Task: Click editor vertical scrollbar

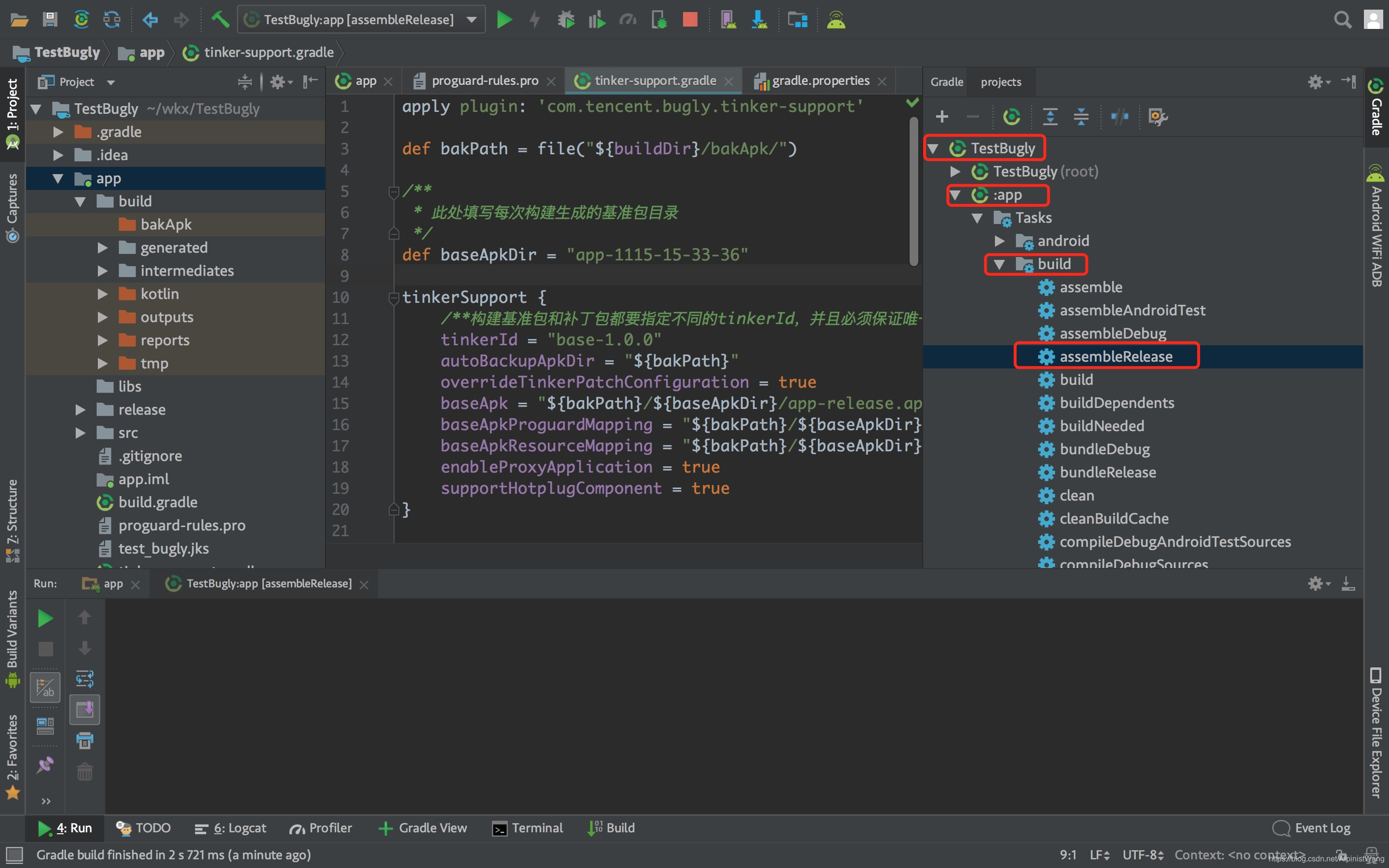Action: [x=914, y=191]
